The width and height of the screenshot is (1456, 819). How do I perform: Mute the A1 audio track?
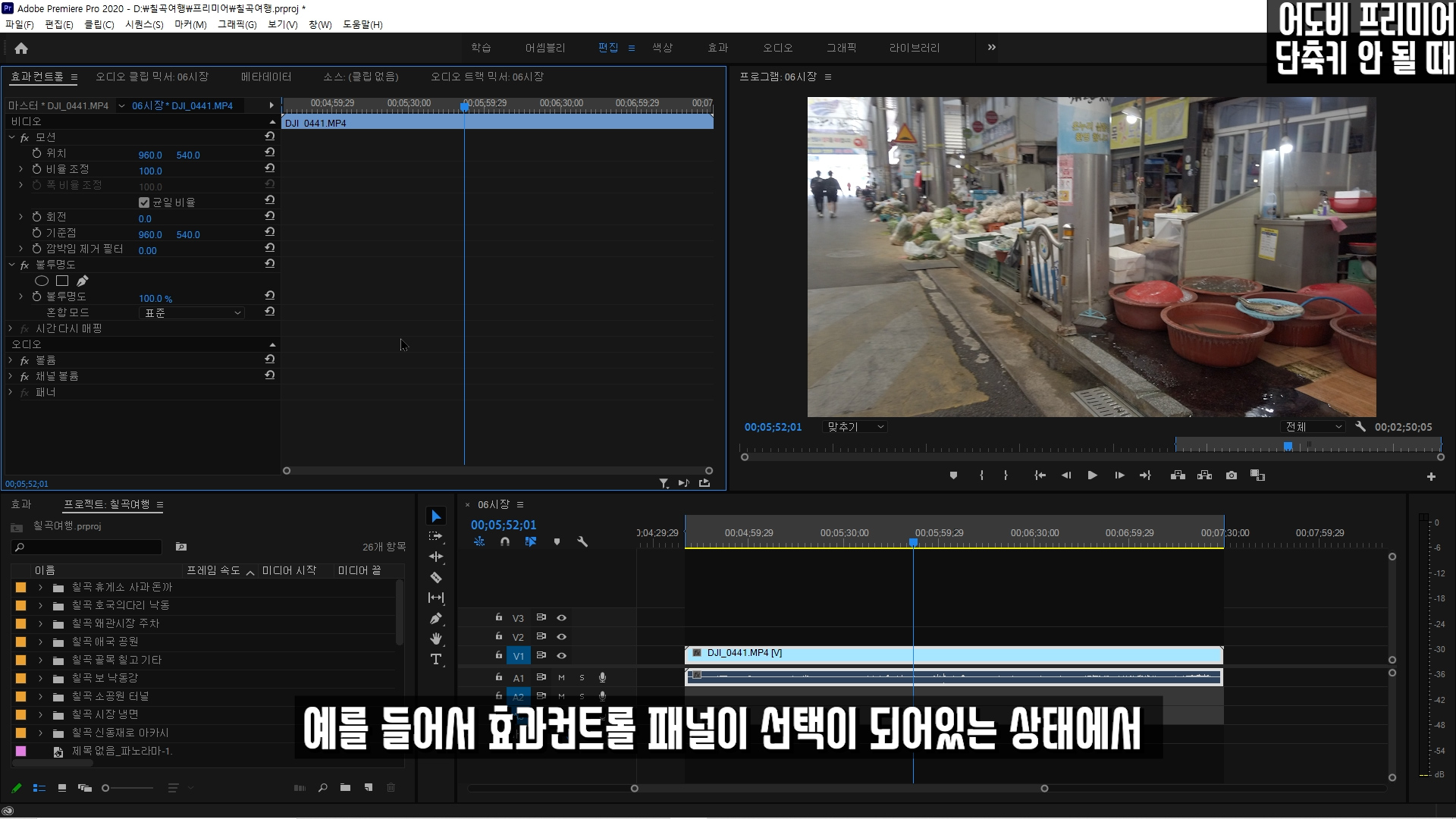pyautogui.click(x=562, y=677)
